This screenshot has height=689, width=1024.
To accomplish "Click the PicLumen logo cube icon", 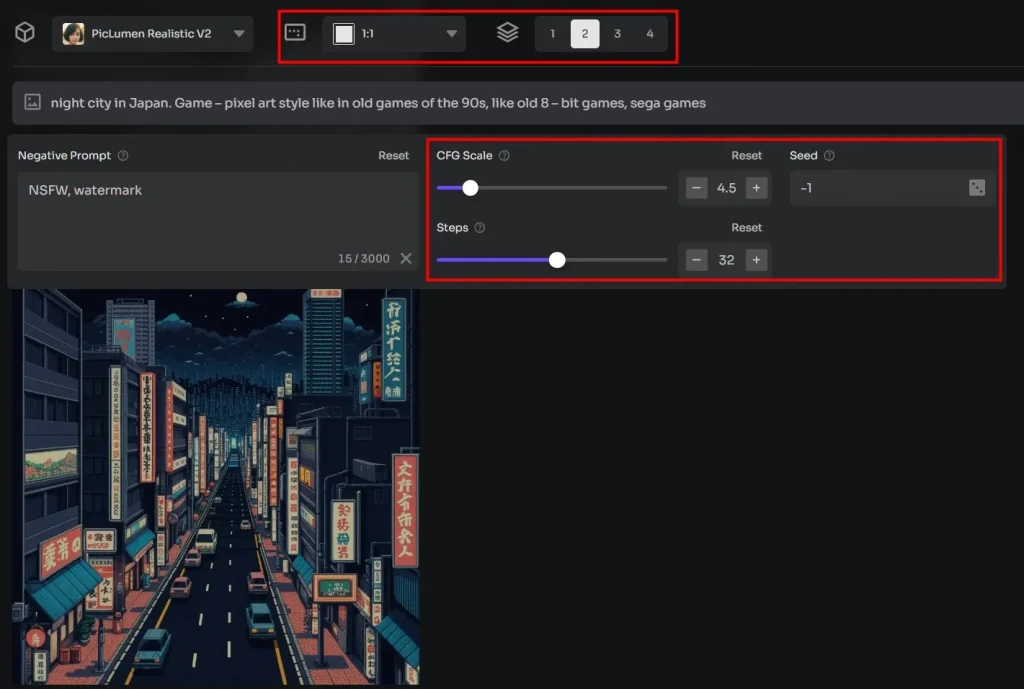I will [x=24, y=32].
